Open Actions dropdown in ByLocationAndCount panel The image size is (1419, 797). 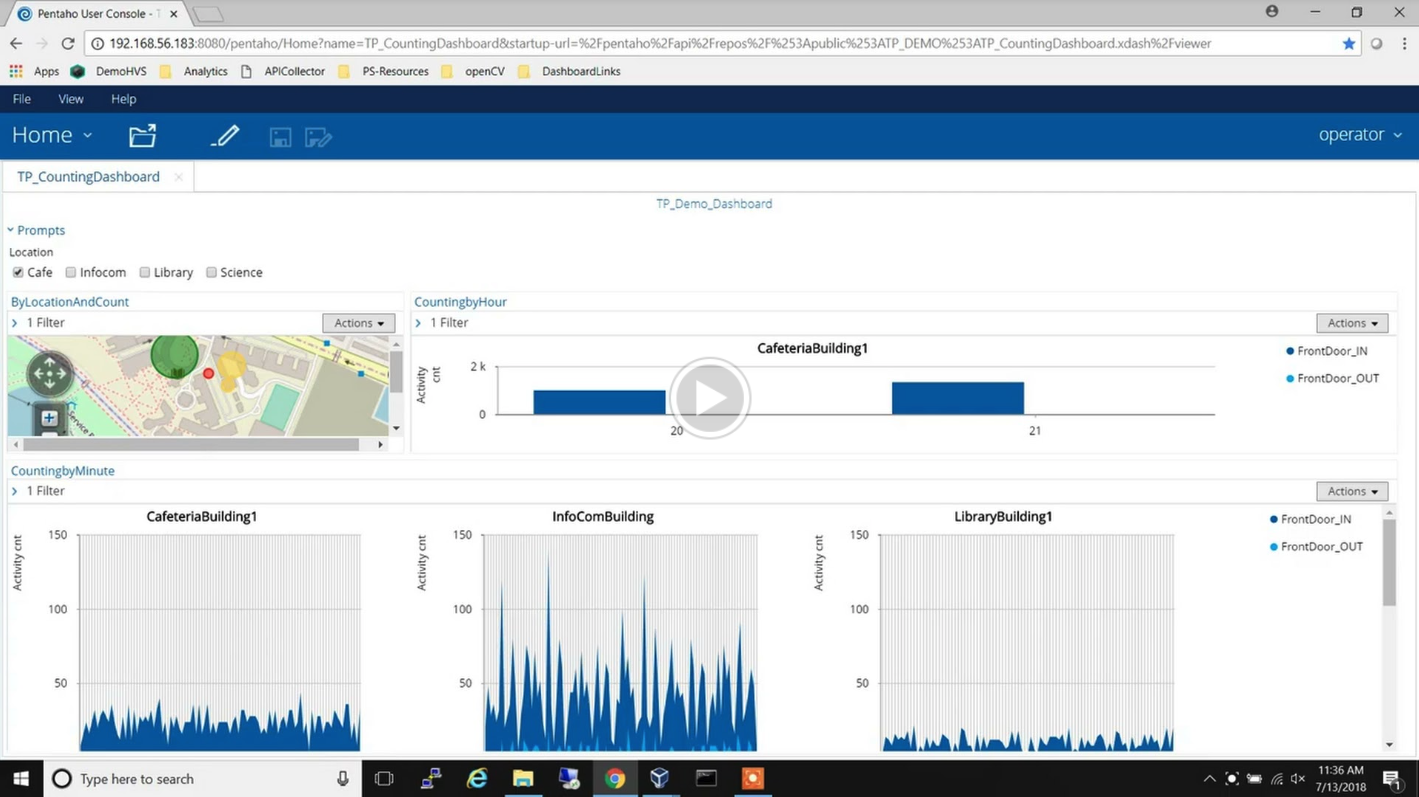click(358, 323)
